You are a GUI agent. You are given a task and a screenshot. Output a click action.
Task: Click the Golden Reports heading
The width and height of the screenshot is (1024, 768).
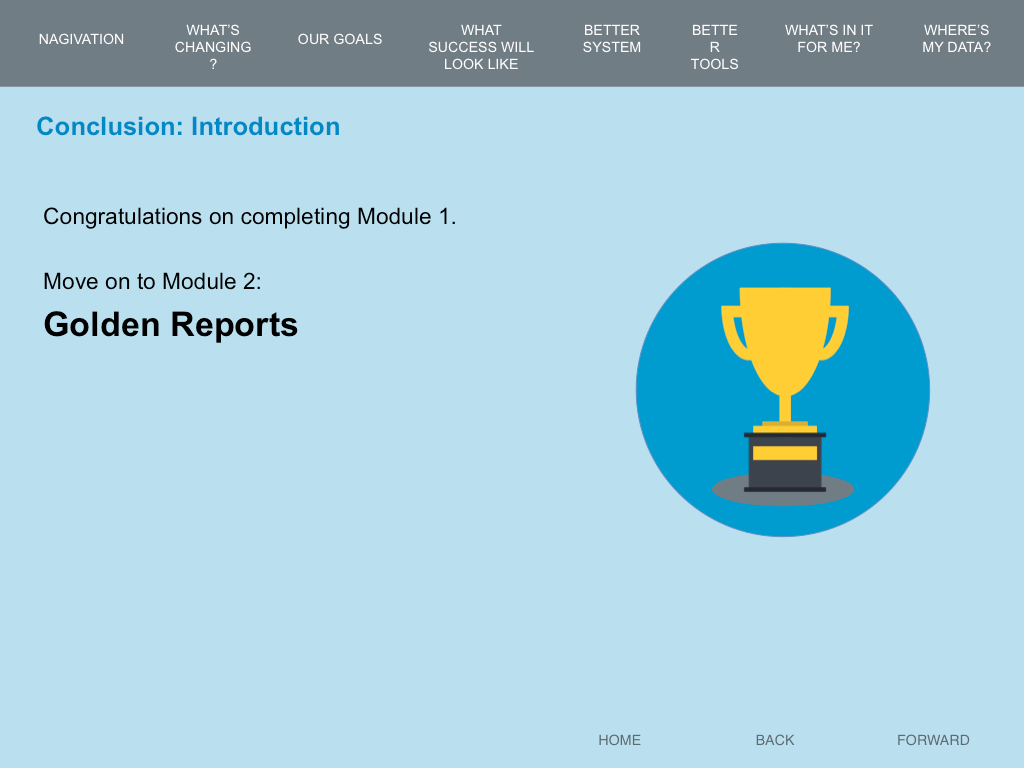pos(170,325)
